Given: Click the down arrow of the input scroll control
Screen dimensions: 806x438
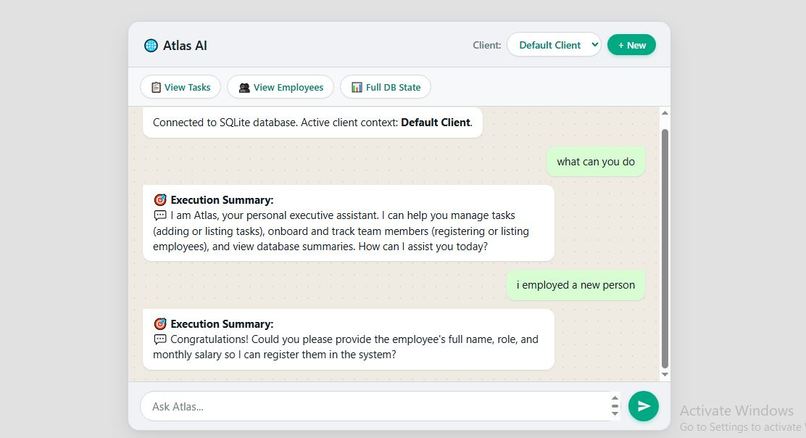Looking at the screenshot, I should coord(615,412).
